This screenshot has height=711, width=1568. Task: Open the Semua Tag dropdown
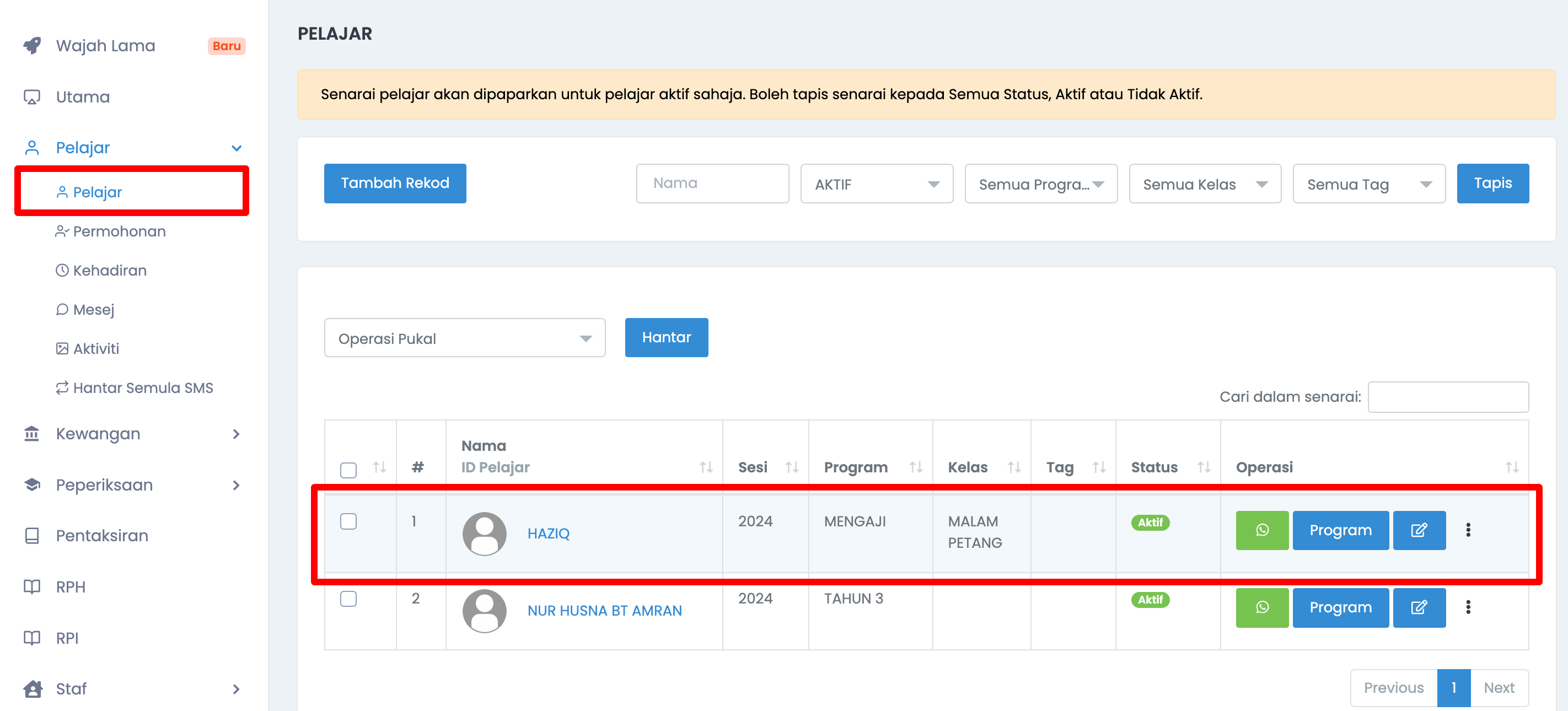(x=1368, y=184)
